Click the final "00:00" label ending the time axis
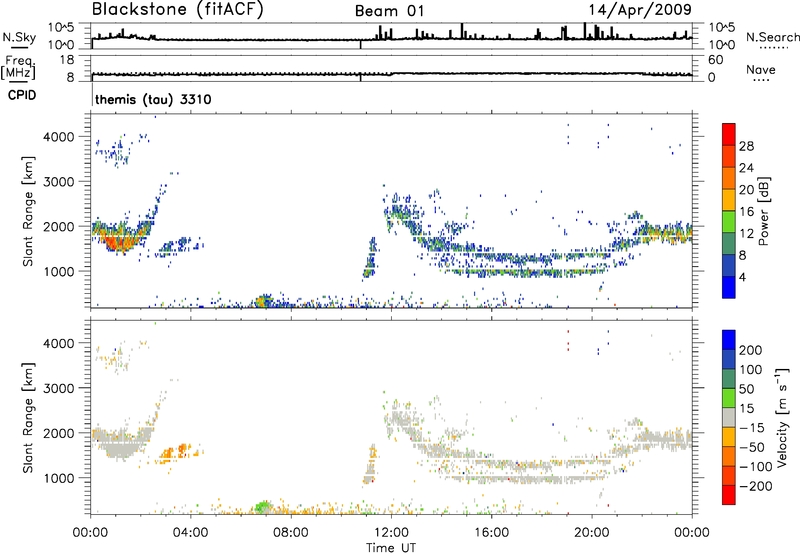 [x=692, y=533]
